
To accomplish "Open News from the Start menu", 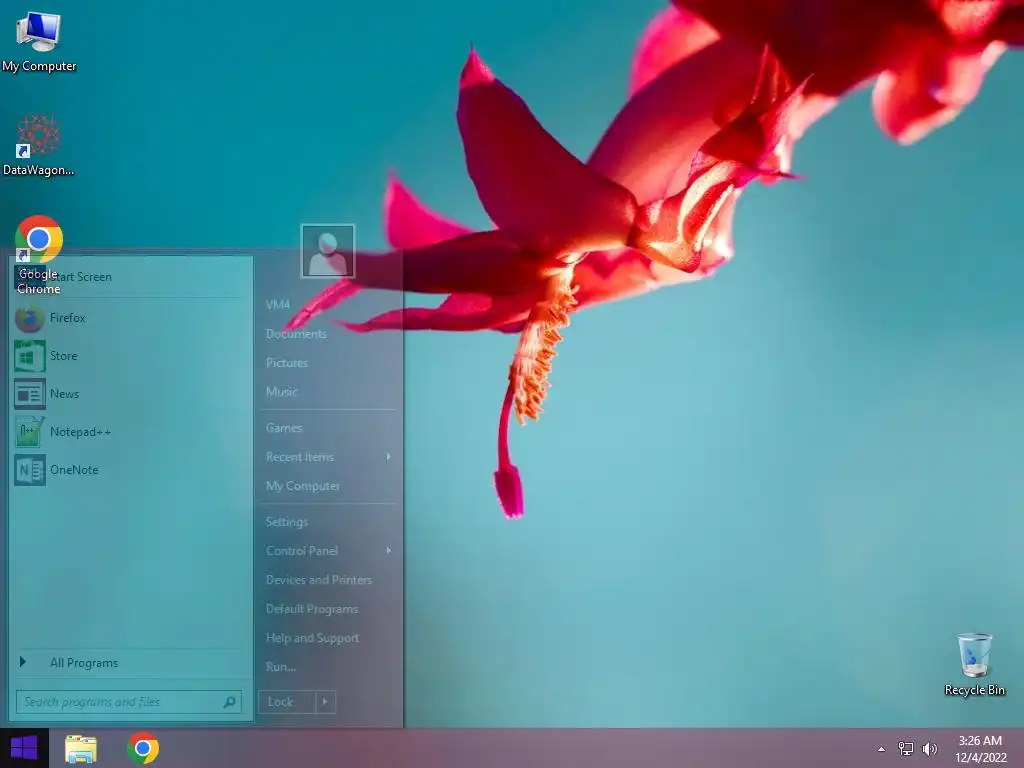I will [x=131, y=394].
